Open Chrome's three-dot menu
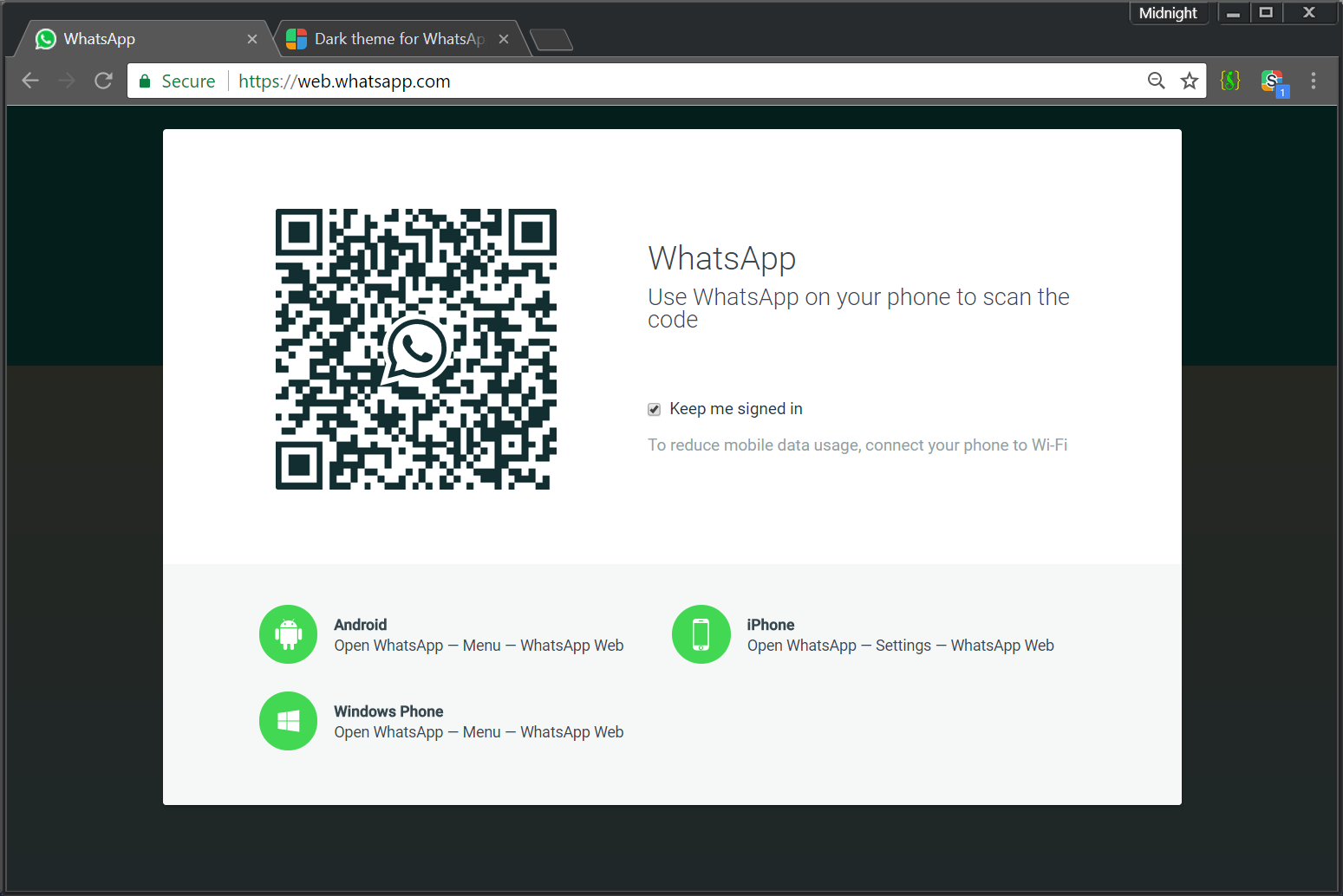The height and width of the screenshot is (896, 1343). tap(1314, 81)
